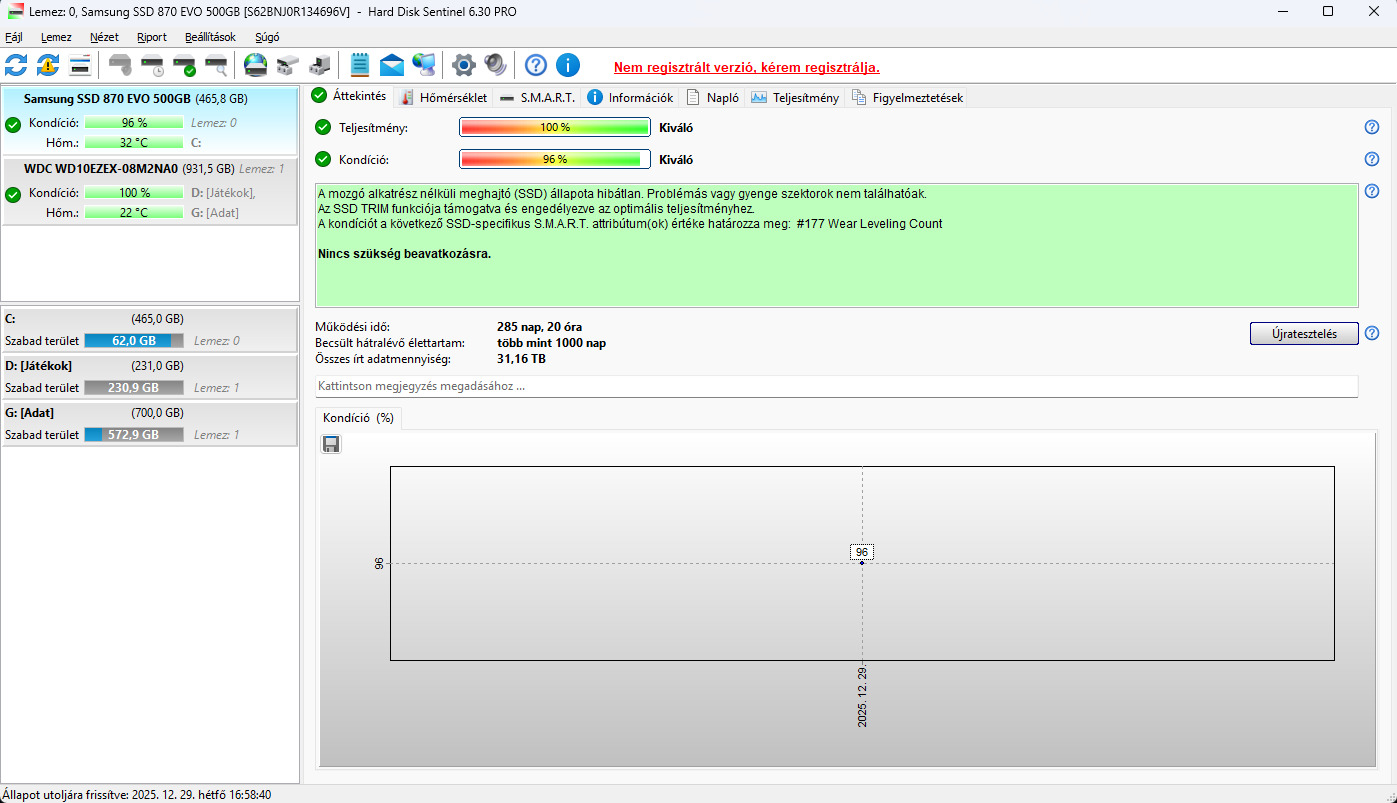1397x803 pixels.
Task: Open settings via the gear icon
Action: (464, 66)
